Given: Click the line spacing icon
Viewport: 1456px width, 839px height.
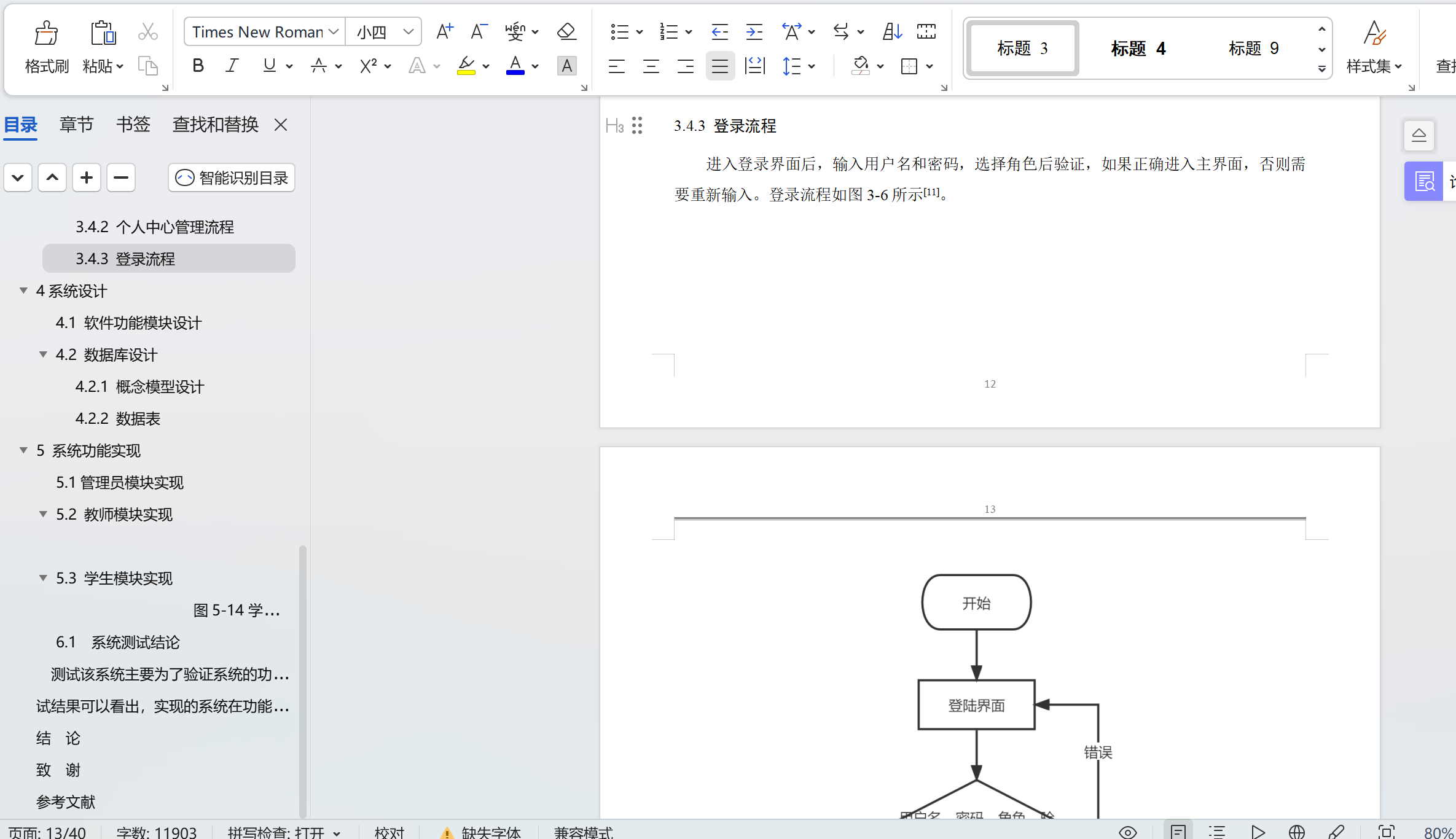Looking at the screenshot, I should tap(792, 66).
